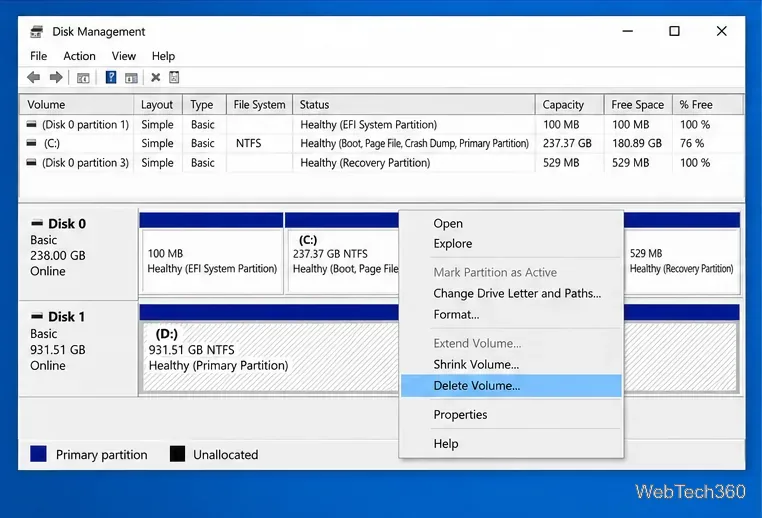
Task: Click the Back arrow toolbar icon
Action: point(34,77)
